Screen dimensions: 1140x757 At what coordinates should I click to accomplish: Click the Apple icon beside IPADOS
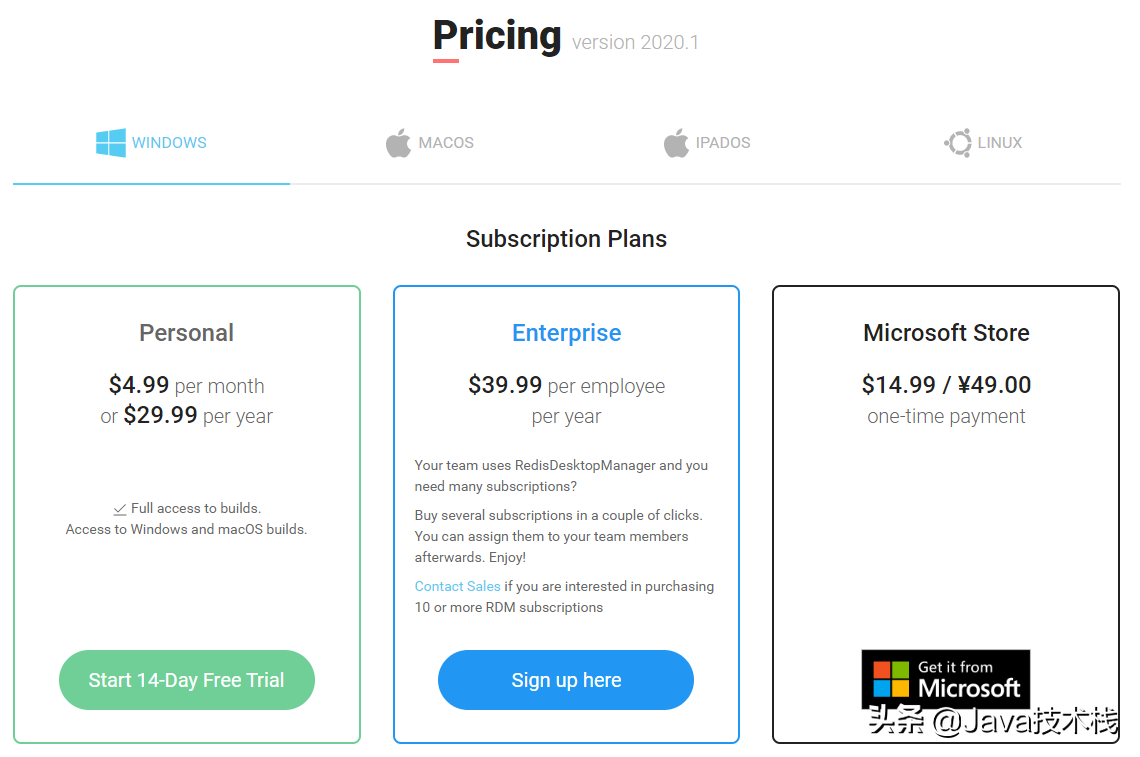(675, 143)
